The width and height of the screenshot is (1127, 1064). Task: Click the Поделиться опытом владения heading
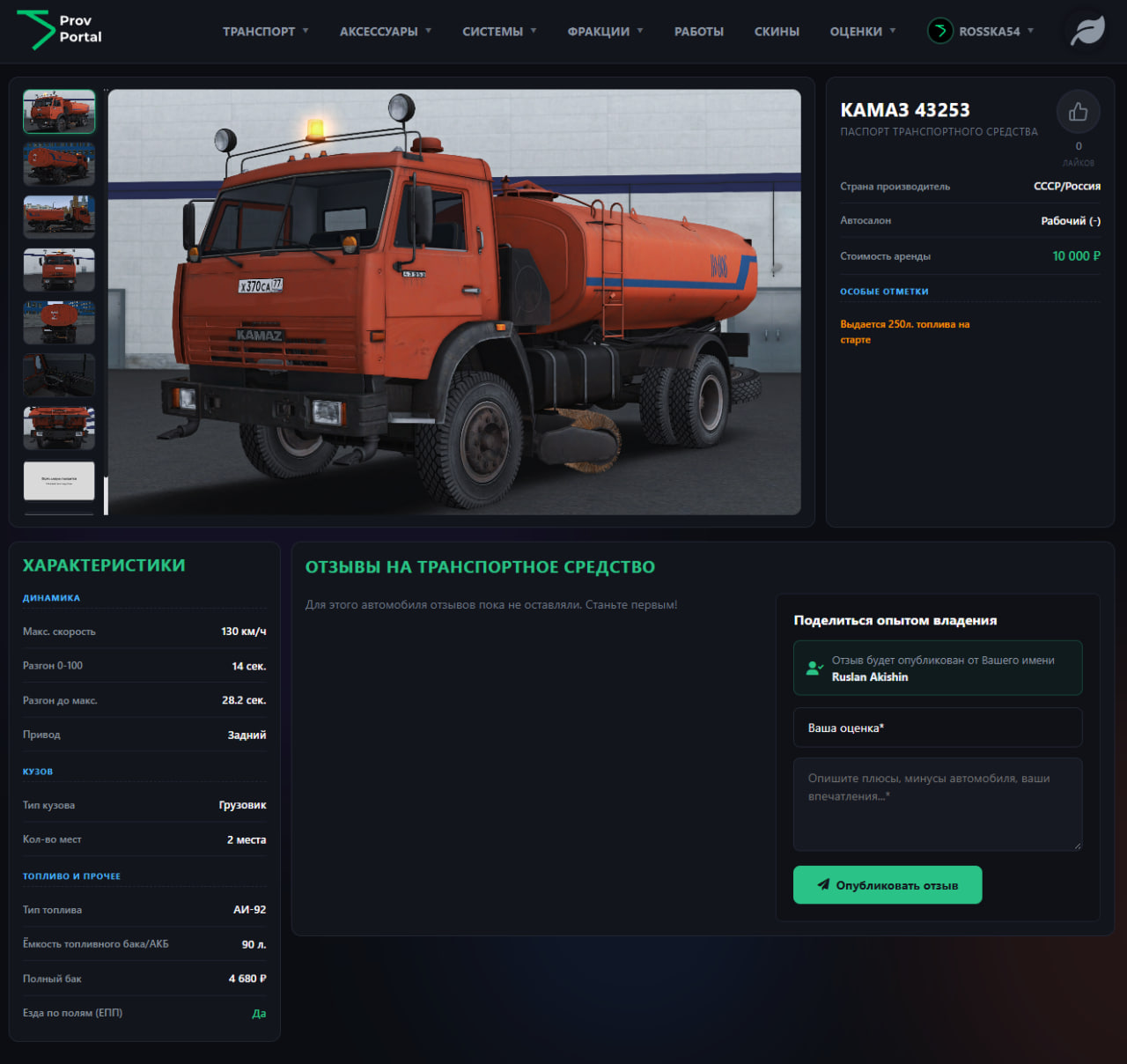click(x=895, y=620)
